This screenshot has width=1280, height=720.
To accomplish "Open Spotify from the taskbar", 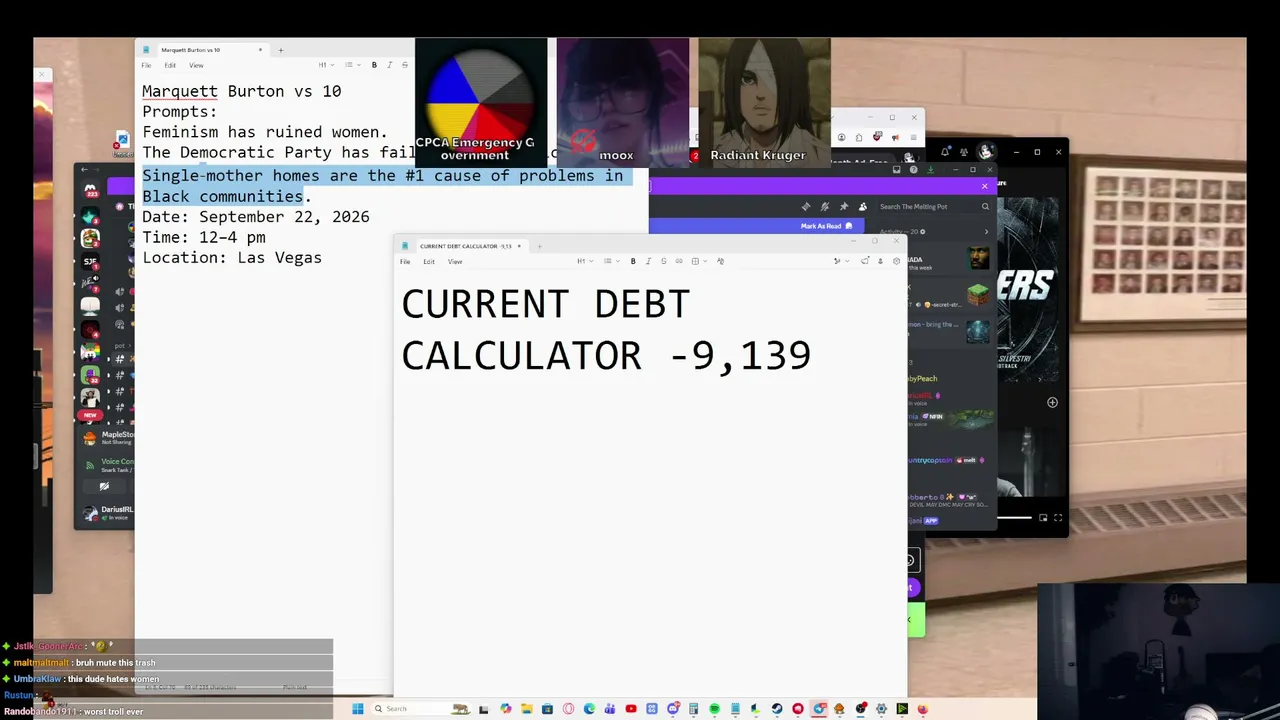I will pyautogui.click(x=714, y=709).
